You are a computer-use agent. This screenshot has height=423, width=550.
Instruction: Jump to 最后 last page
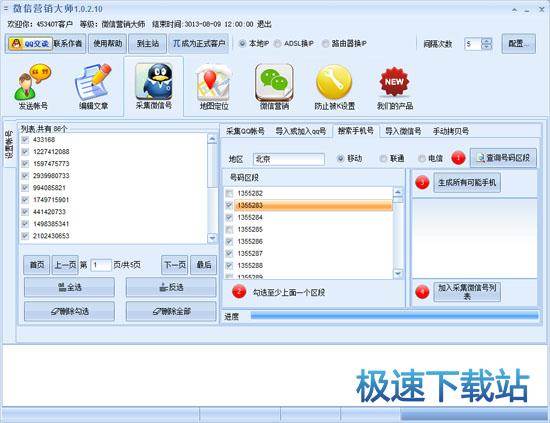pyautogui.click(x=203, y=265)
